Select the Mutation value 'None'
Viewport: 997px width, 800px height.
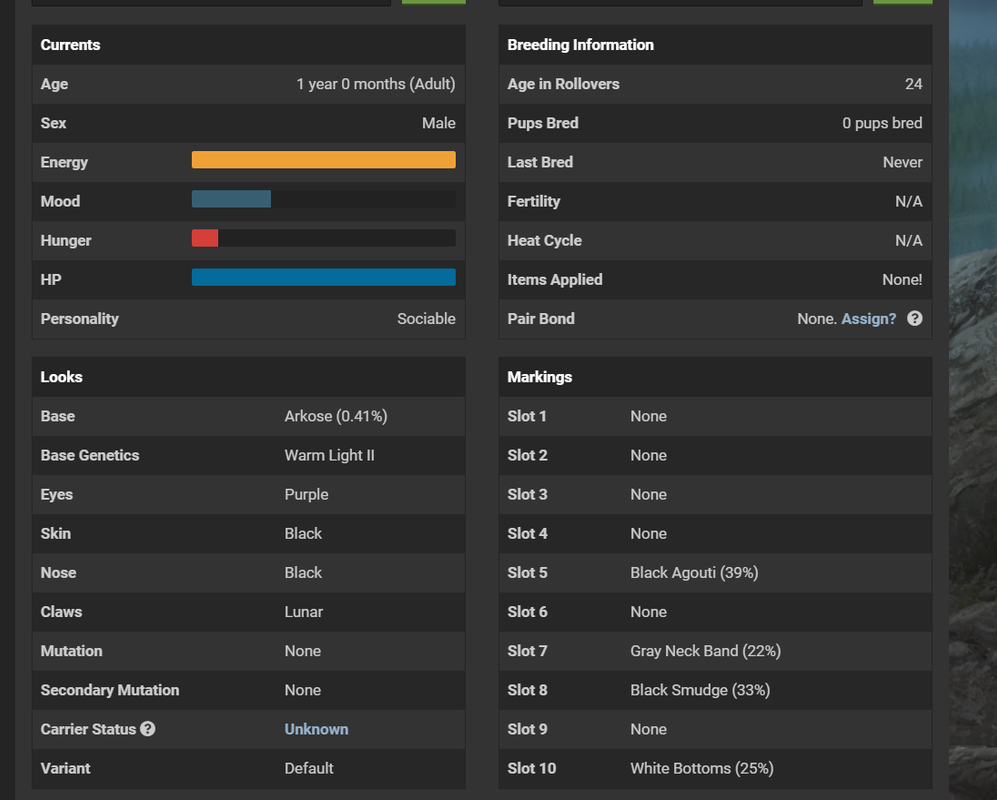click(x=303, y=651)
